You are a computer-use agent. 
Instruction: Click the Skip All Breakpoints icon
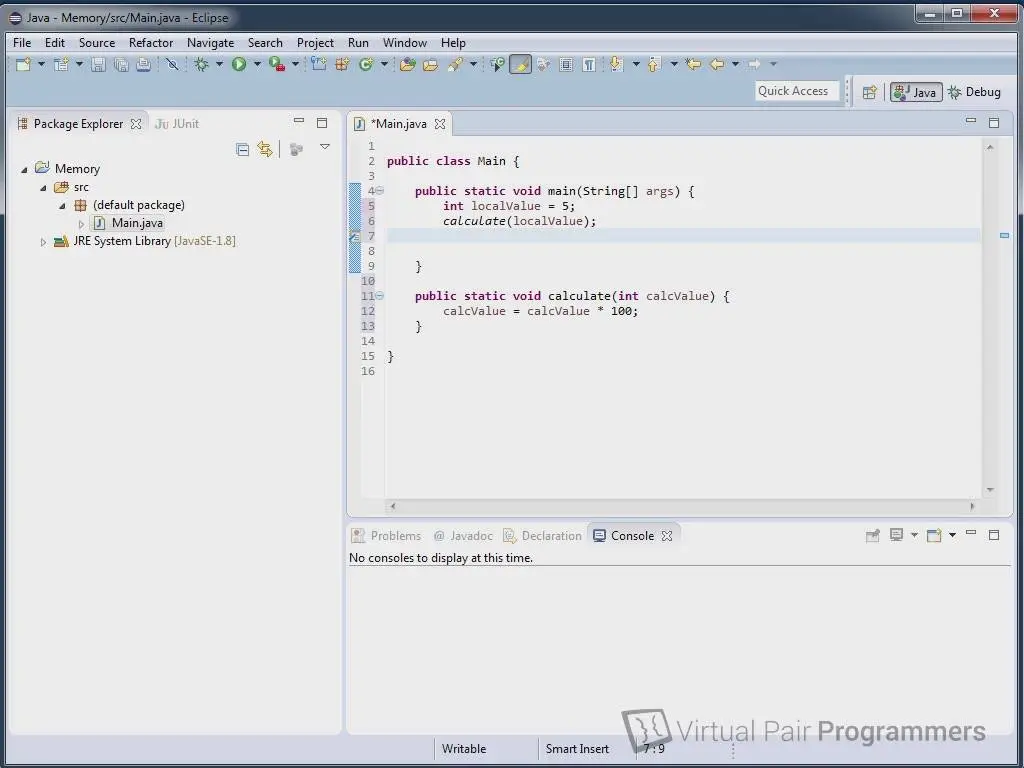[172, 64]
